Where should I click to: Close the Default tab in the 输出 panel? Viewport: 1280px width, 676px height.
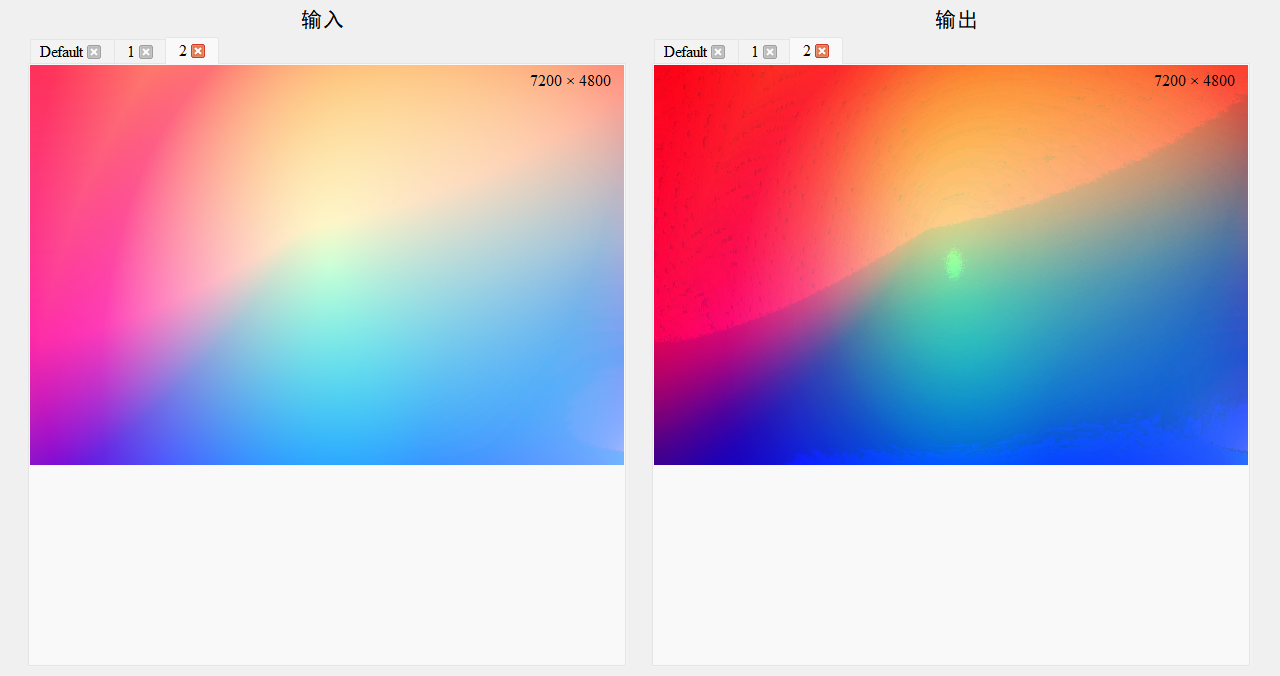(718, 52)
